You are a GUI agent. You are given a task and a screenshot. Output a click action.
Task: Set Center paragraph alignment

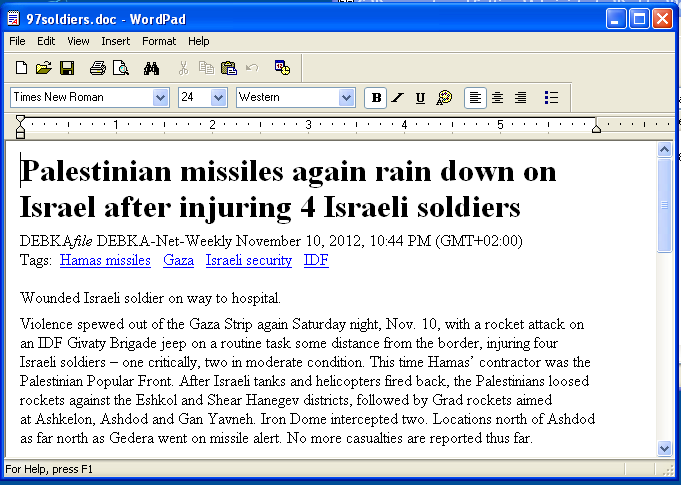[x=498, y=98]
